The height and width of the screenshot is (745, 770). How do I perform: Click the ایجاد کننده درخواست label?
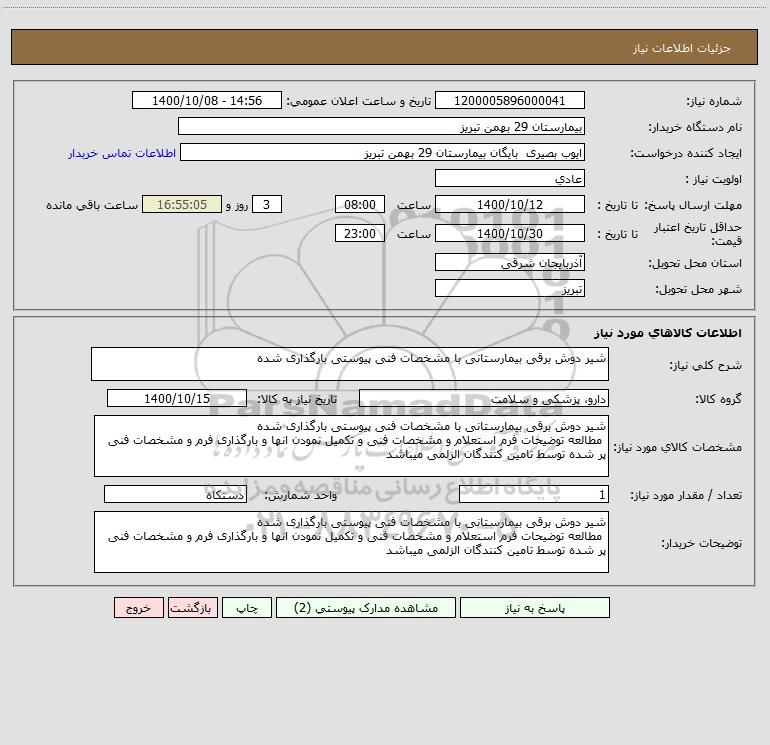686,153
